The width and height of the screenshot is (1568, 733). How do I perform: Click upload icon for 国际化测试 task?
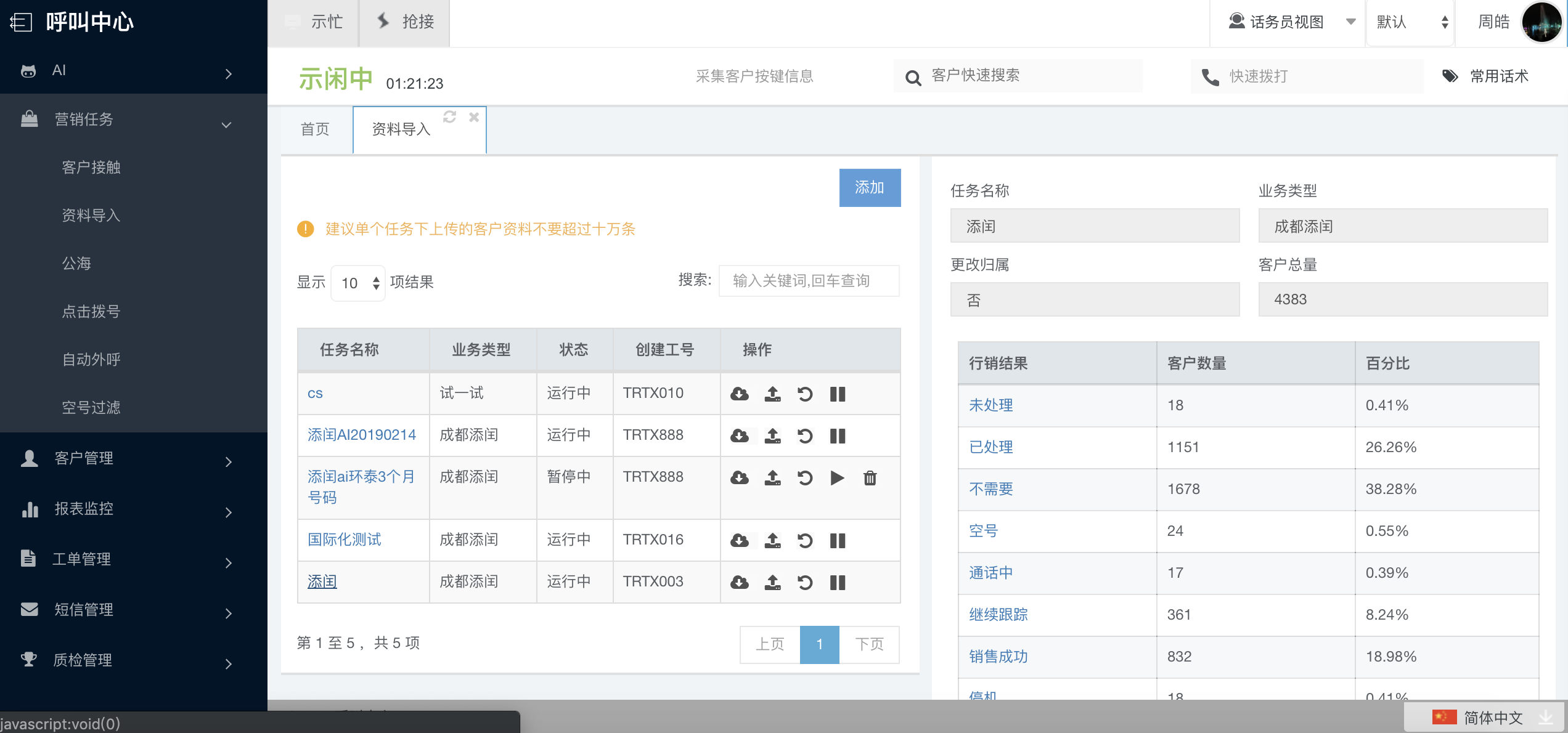772,540
